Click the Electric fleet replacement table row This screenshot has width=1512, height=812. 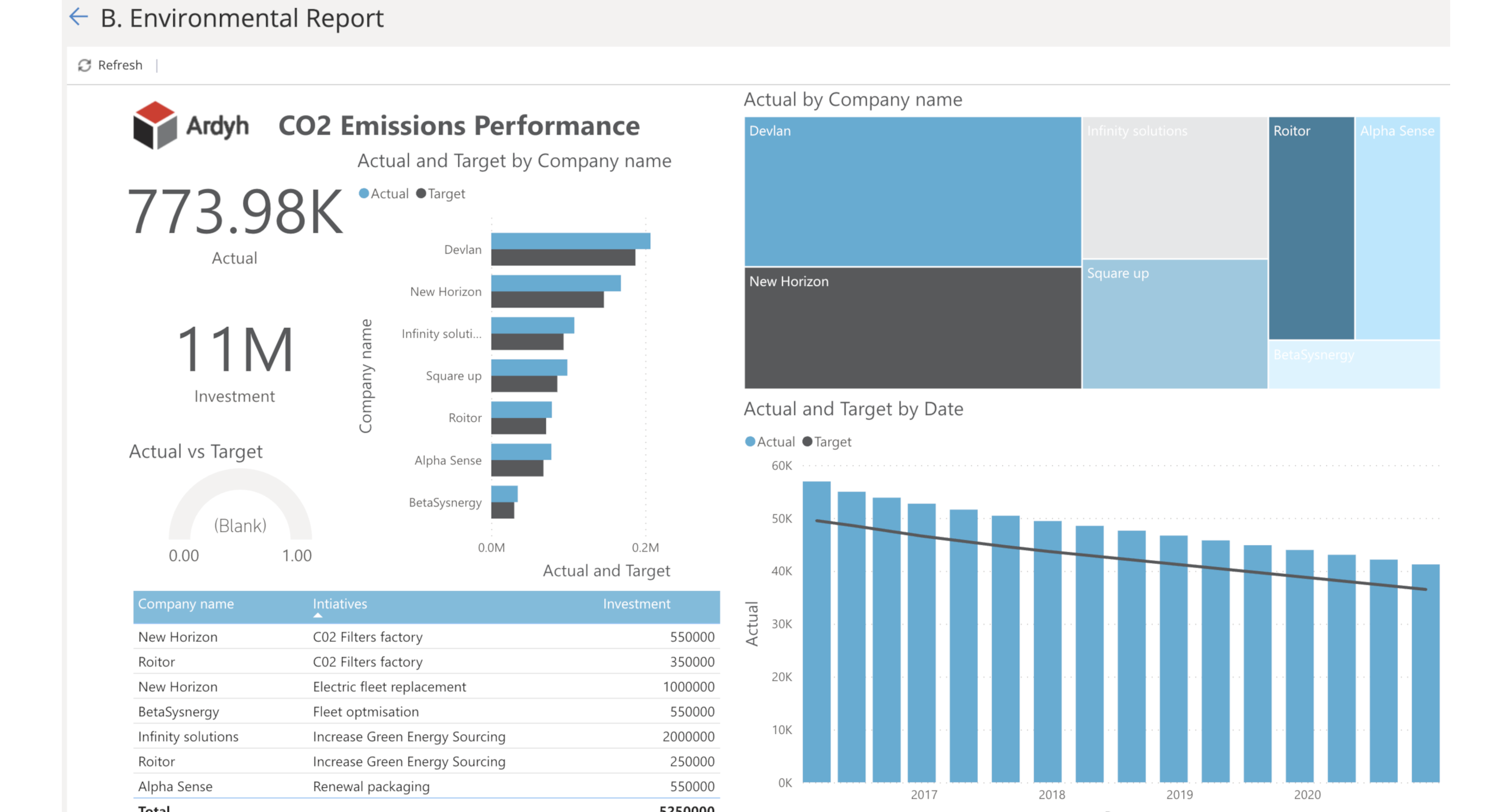point(426,686)
